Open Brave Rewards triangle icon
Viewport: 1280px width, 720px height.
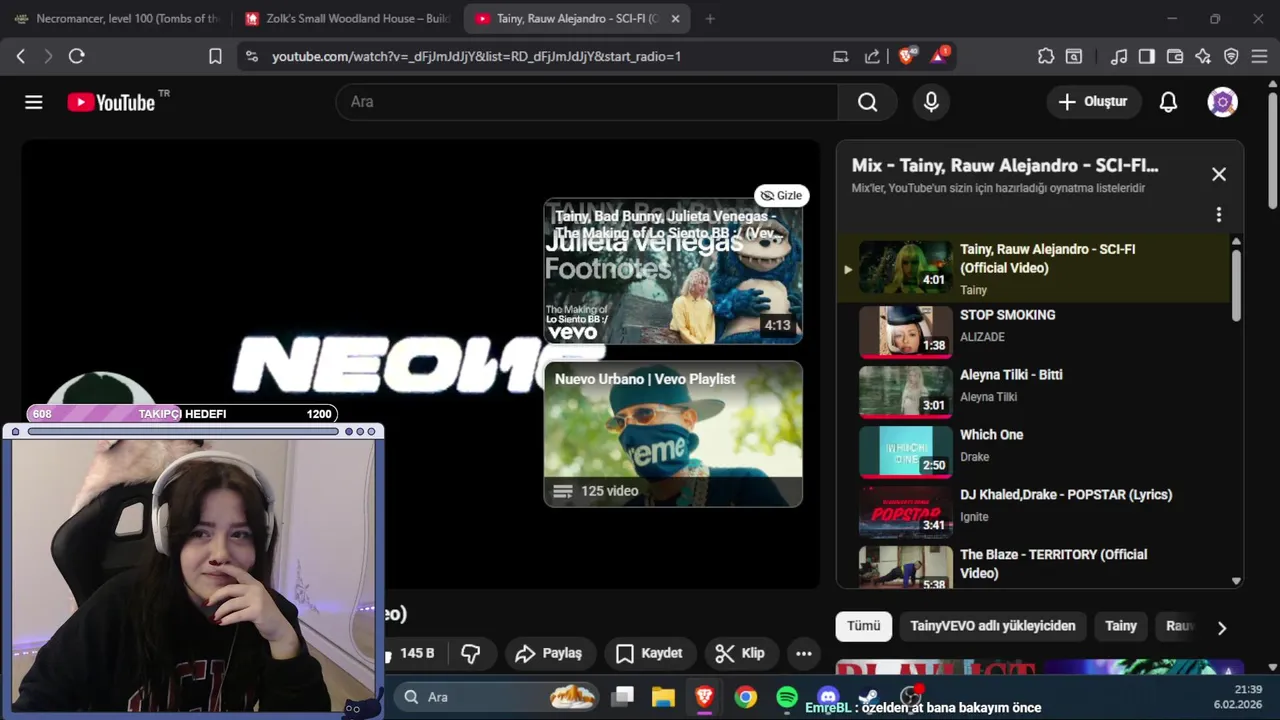pyautogui.click(x=939, y=56)
